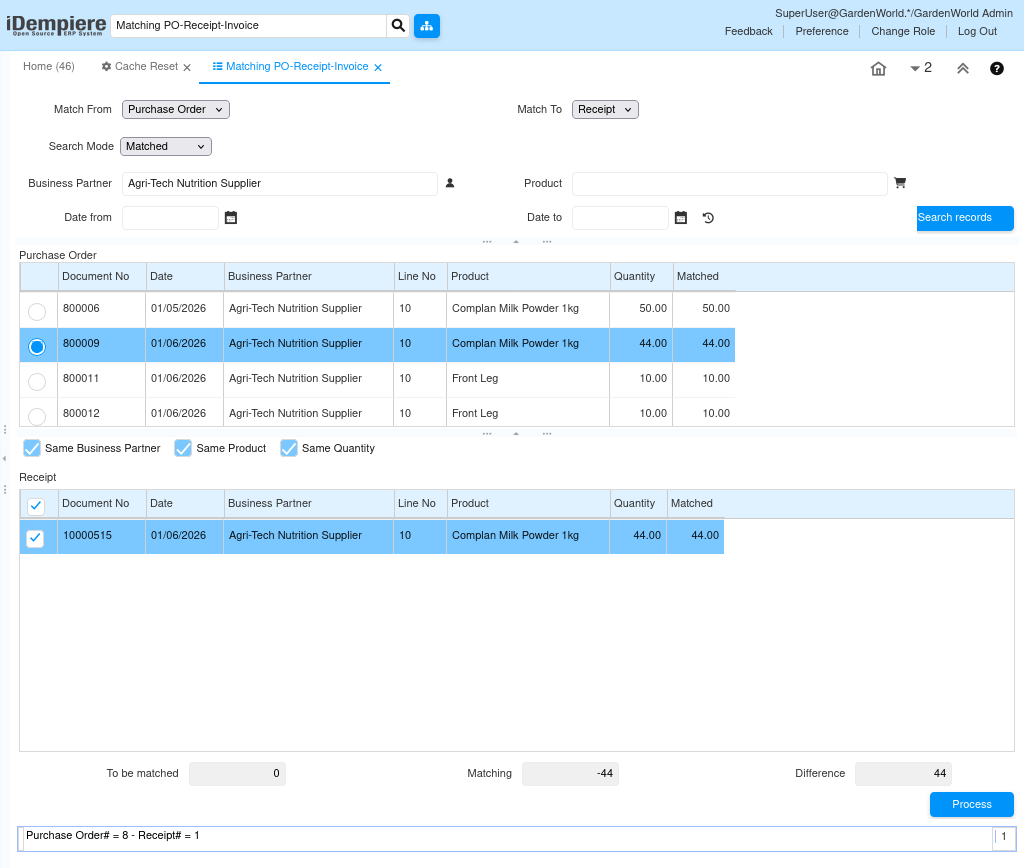Screen dimensions: 1024x868
Task: Open Product lookup via the cart icon
Action: pos(900,183)
